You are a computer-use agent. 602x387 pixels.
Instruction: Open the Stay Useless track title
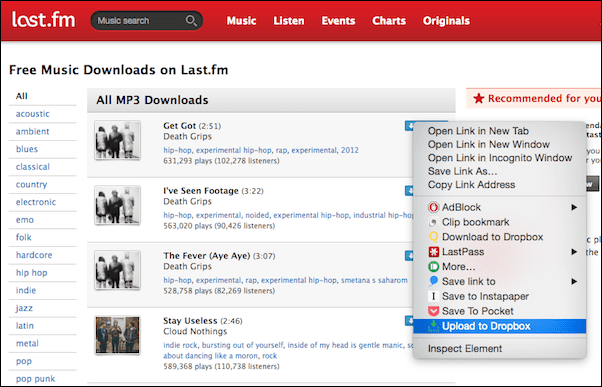click(x=190, y=321)
